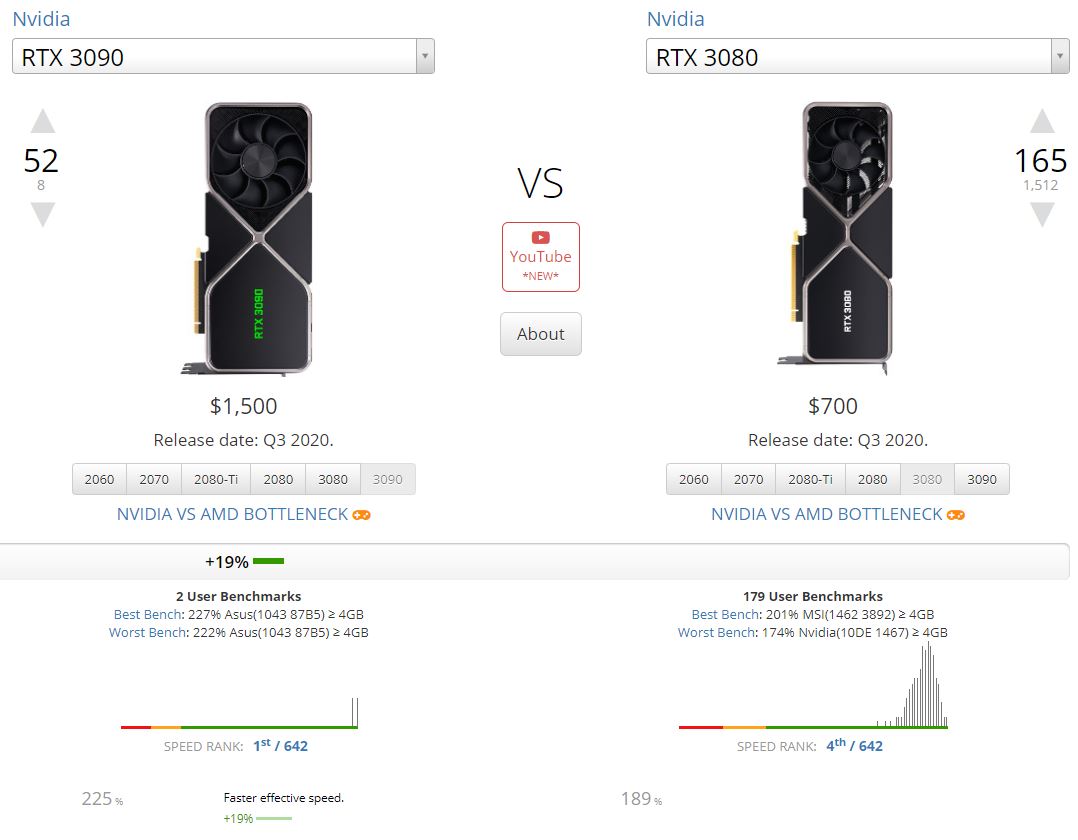Upvote the RTX 3080 card
1078x840 pixels.
1042,122
